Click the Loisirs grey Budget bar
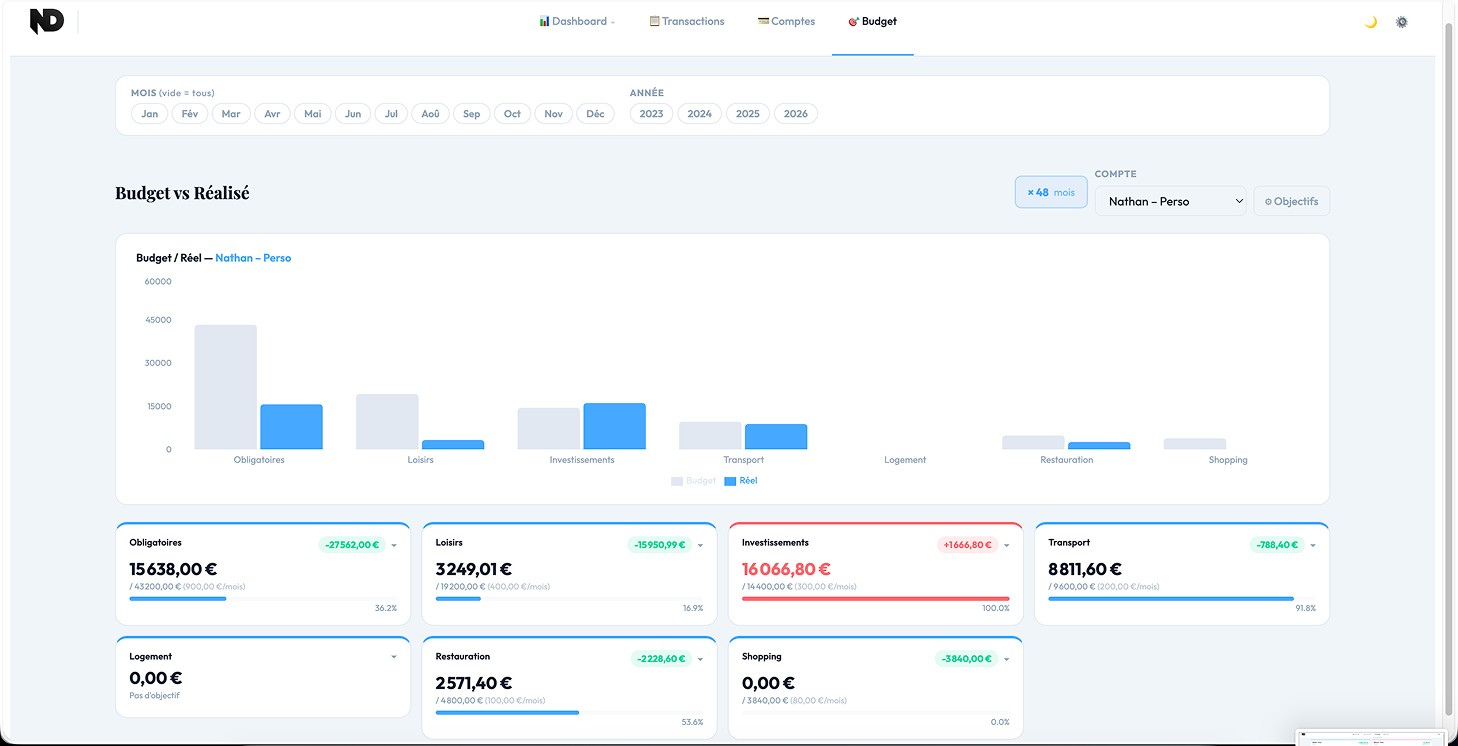This screenshot has width=1458, height=746. [387, 421]
